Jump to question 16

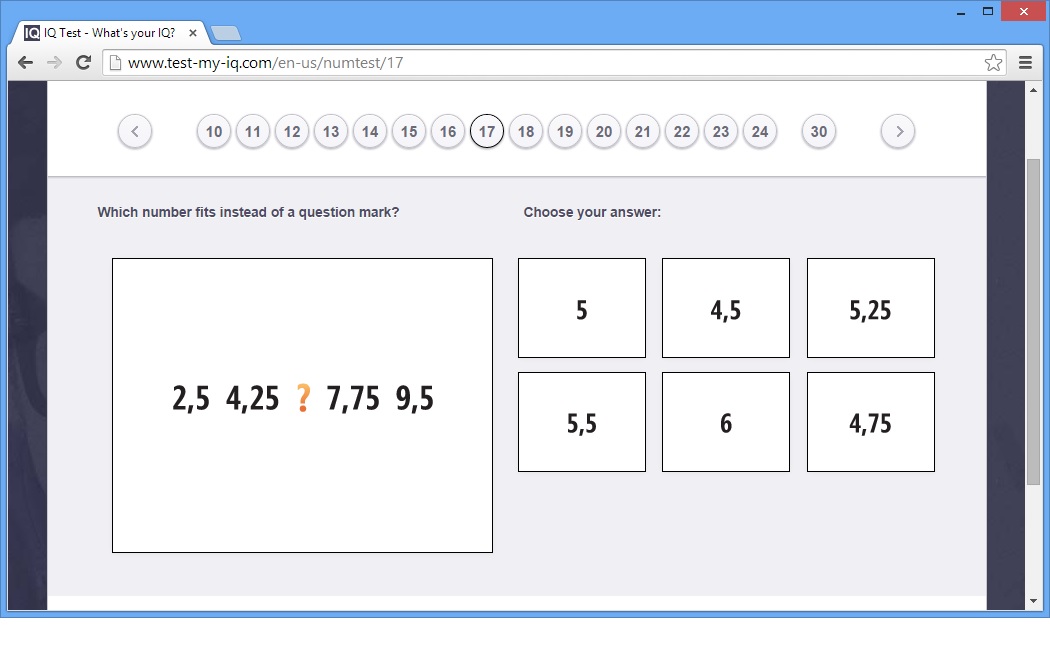[448, 131]
